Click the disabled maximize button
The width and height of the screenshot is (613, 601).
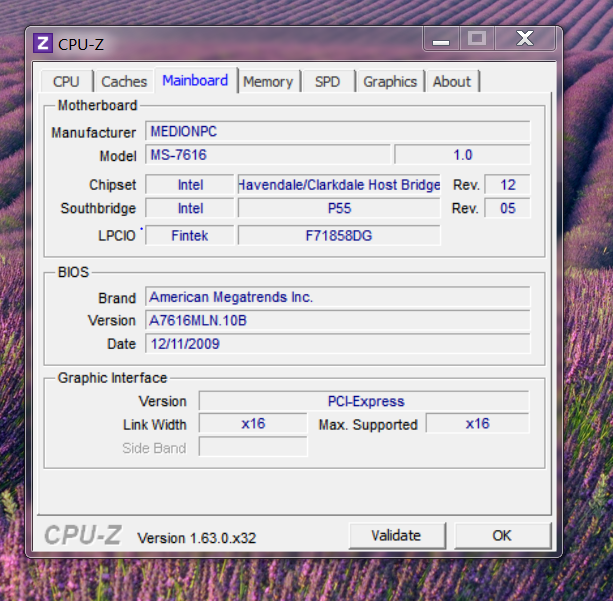tap(477, 38)
